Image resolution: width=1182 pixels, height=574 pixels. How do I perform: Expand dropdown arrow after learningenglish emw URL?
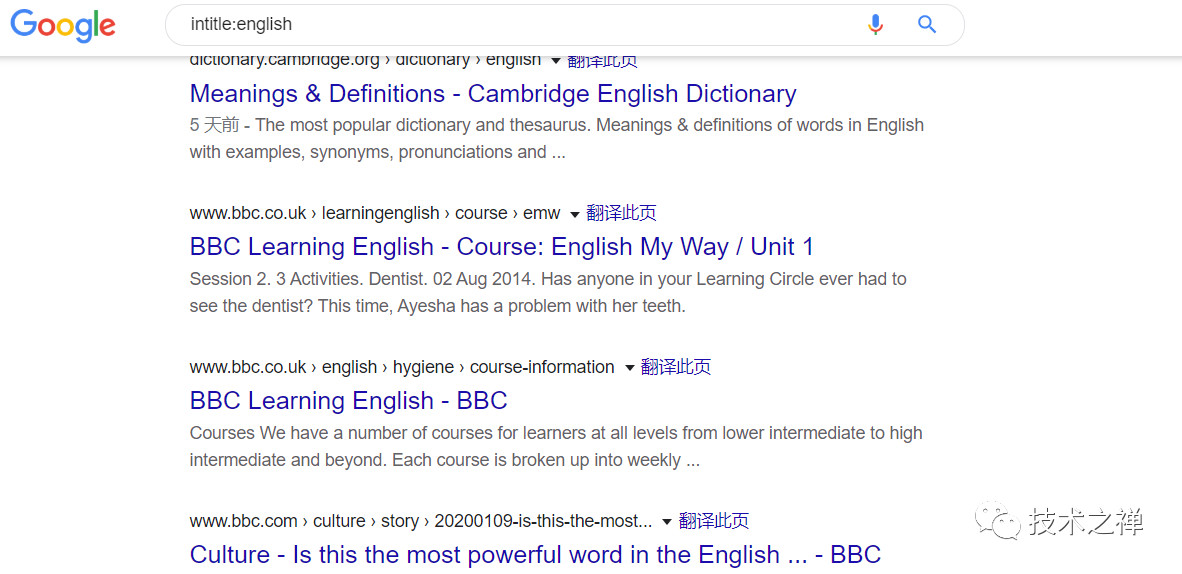coord(574,214)
